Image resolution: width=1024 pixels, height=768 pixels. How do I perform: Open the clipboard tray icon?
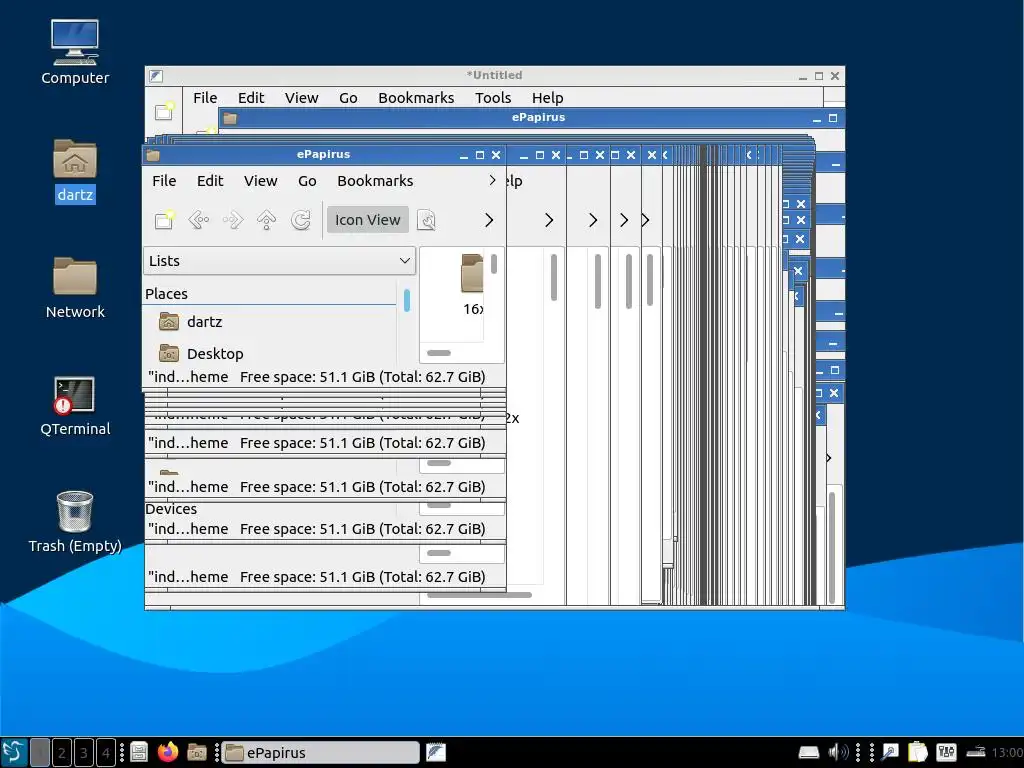[x=918, y=752]
